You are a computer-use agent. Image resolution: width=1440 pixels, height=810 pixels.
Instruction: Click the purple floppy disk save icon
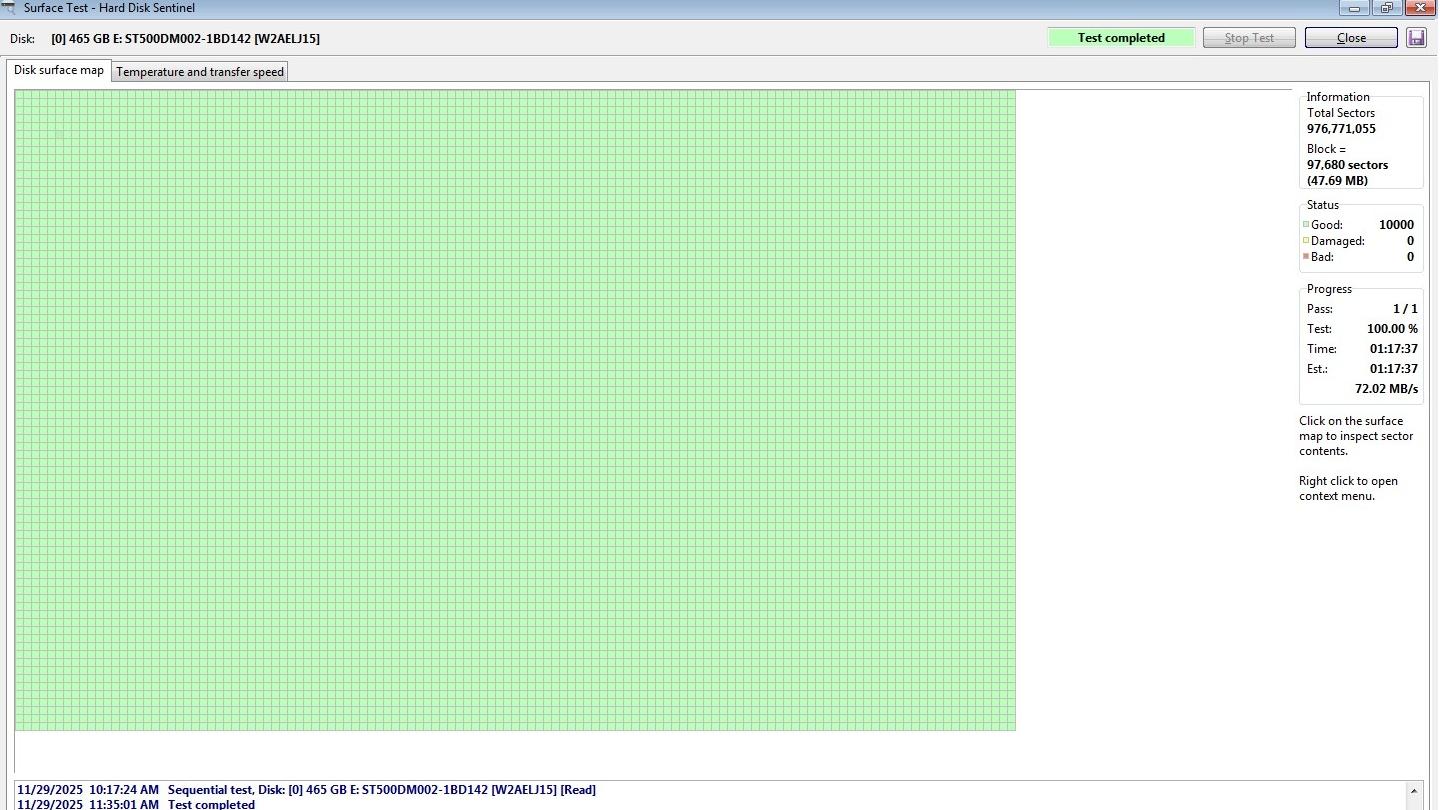(1416, 38)
